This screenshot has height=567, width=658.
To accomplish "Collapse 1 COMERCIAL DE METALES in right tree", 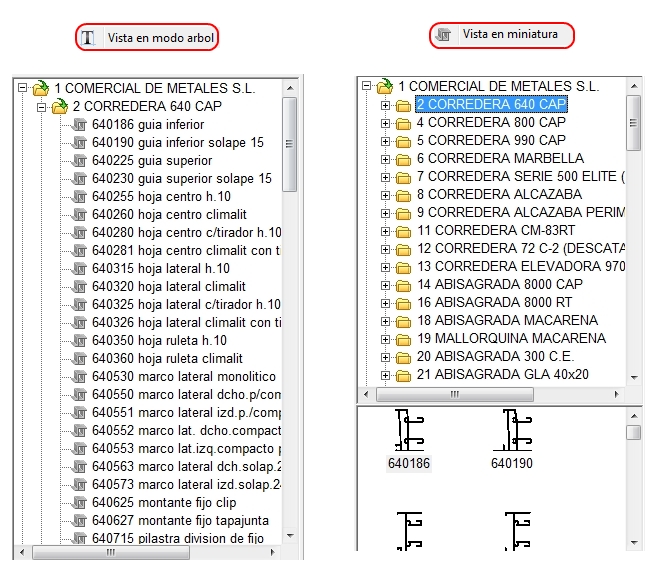I will click(366, 86).
